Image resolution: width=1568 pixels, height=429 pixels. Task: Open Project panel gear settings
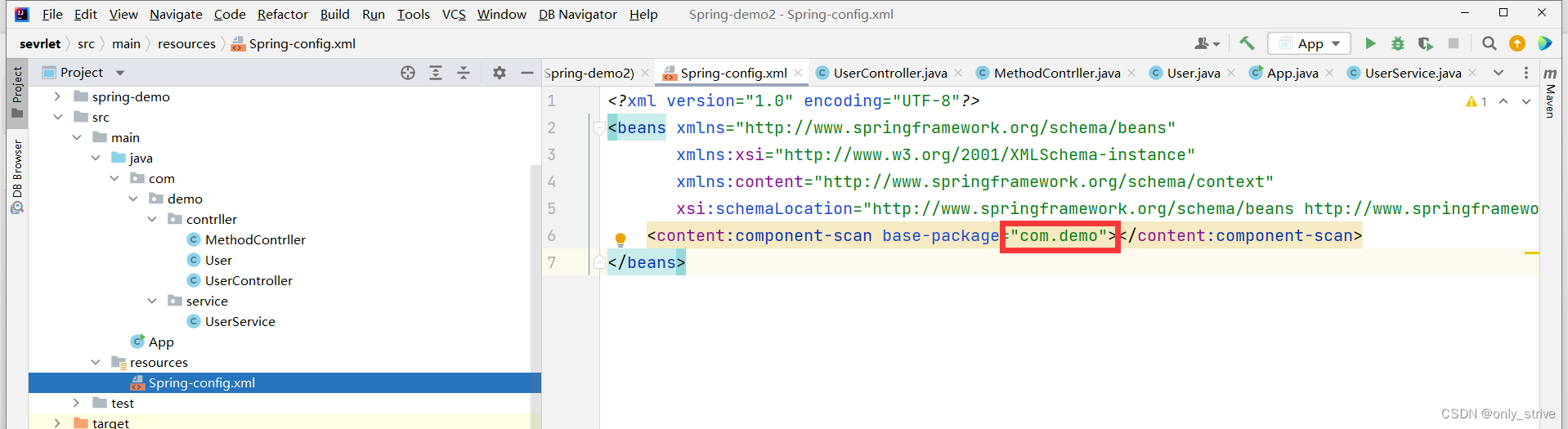click(x=500, y=73)
